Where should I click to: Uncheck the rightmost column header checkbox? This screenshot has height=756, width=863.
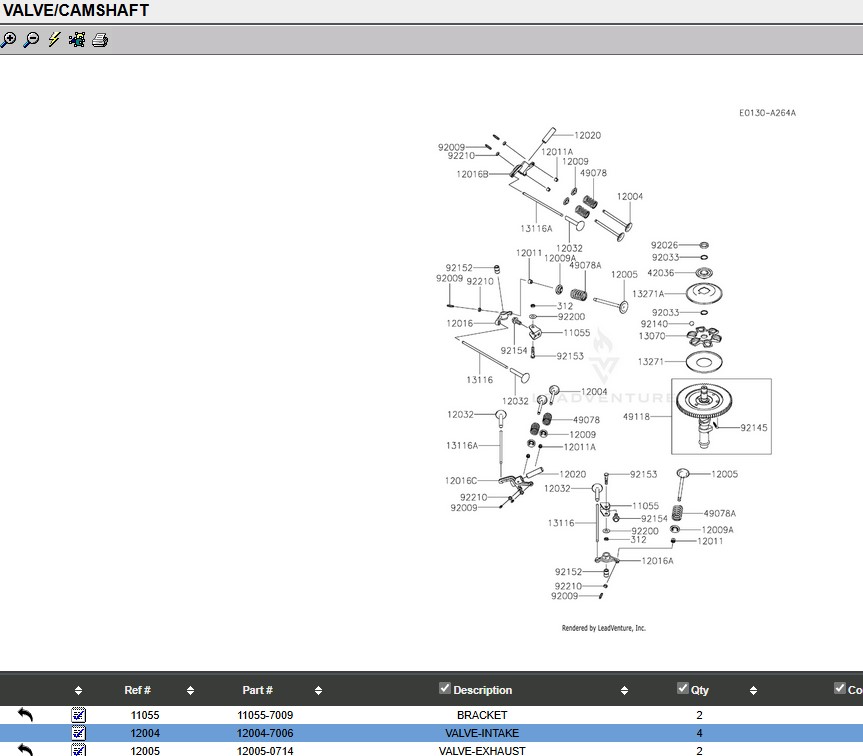pyautogui.click(x=840, y=688)
